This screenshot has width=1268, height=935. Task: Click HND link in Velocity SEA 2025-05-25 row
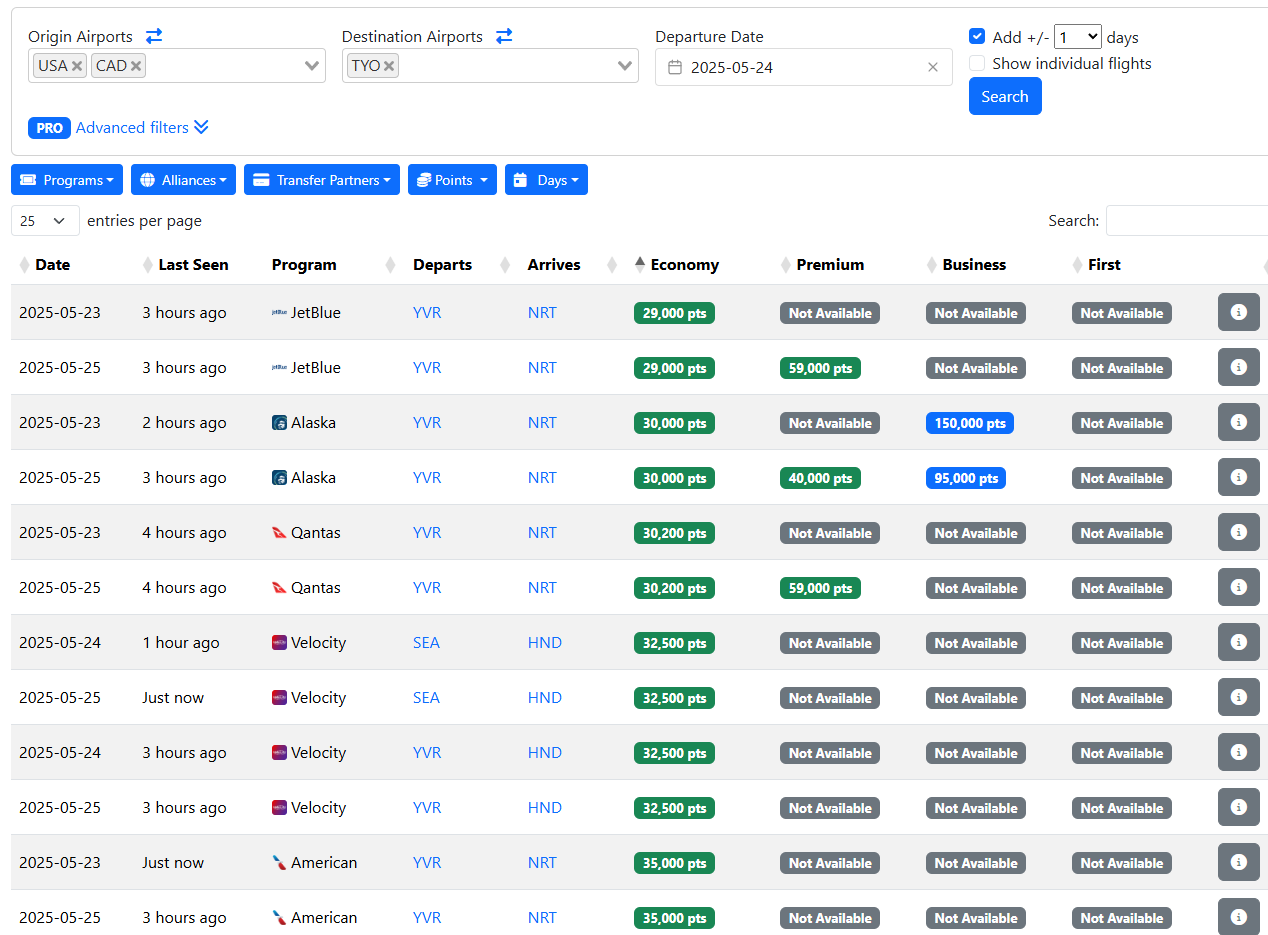pyautogui.click(x=545, y=698)
